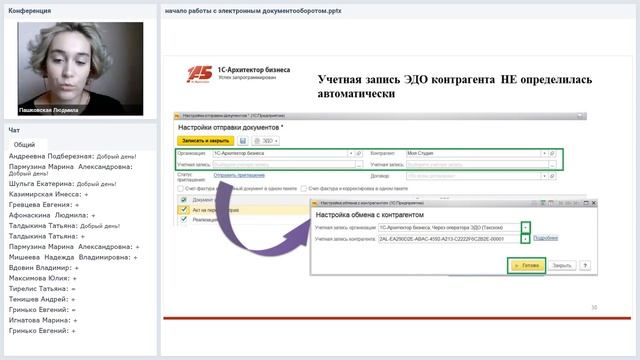Image resolution: width=640 pixels, height=360 pixels.
Task: Uncheck the Реализация row checkbox
Action: pyautogui.click(x=184, y=220)
